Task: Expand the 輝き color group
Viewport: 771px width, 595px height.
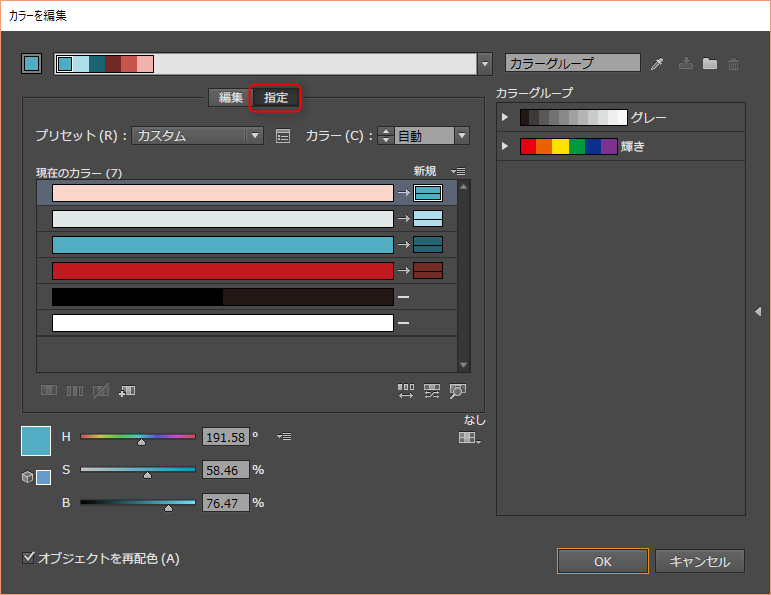Action: [x=506, y=147]
